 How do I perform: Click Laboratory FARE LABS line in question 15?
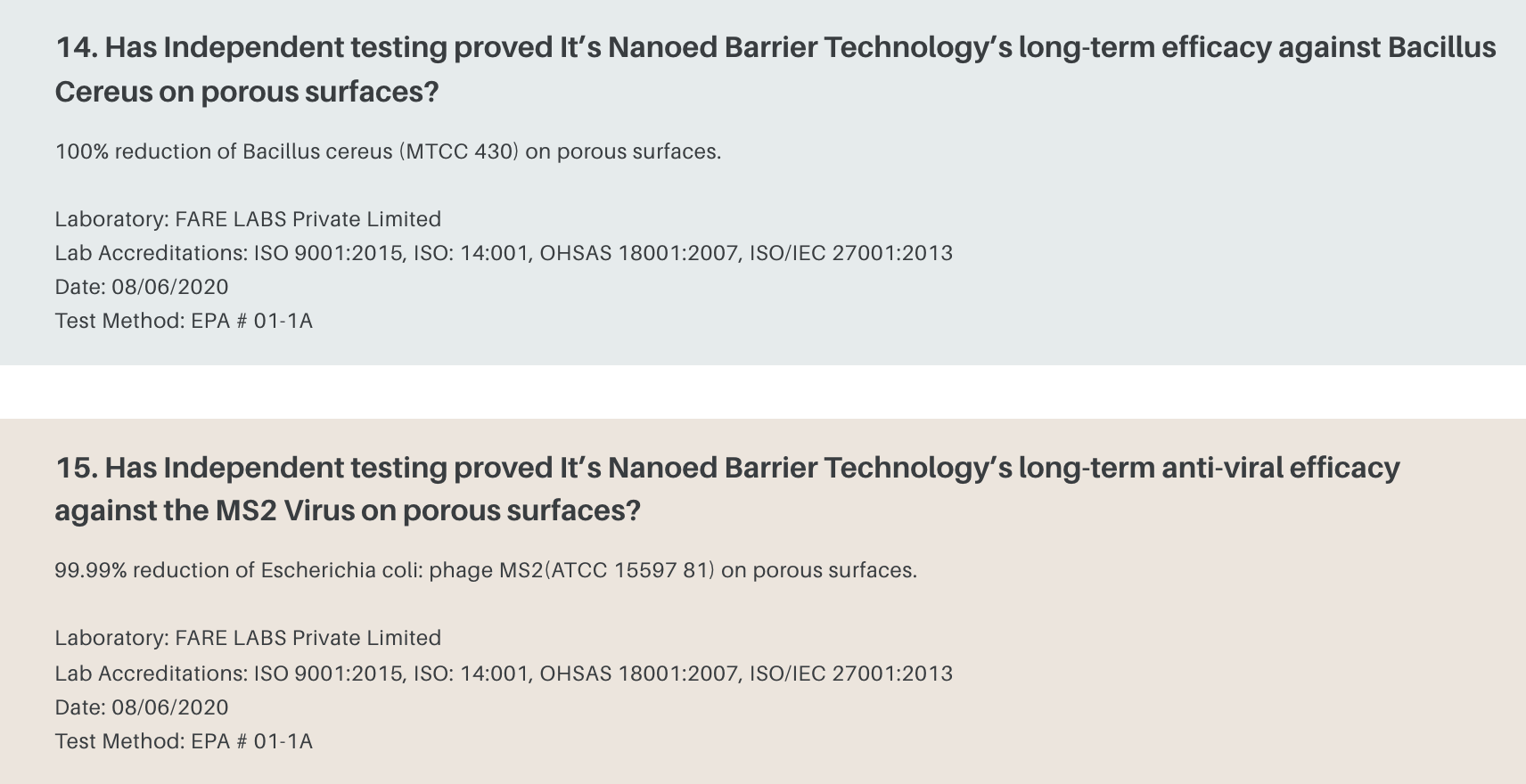pyautogui.click(x=248, y=638)
